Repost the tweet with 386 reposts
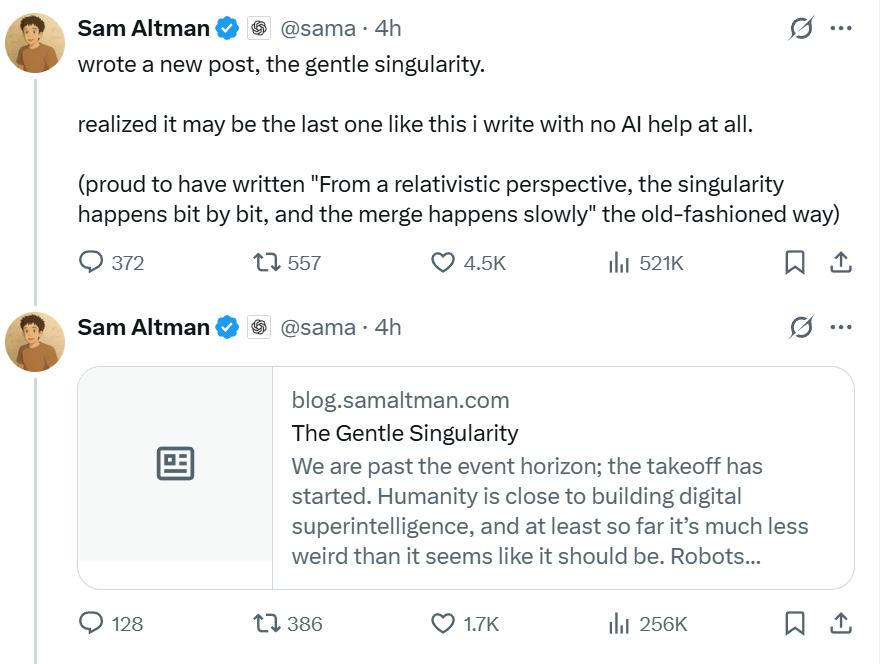This screenshot has height=664, width=894. [267, 623]
